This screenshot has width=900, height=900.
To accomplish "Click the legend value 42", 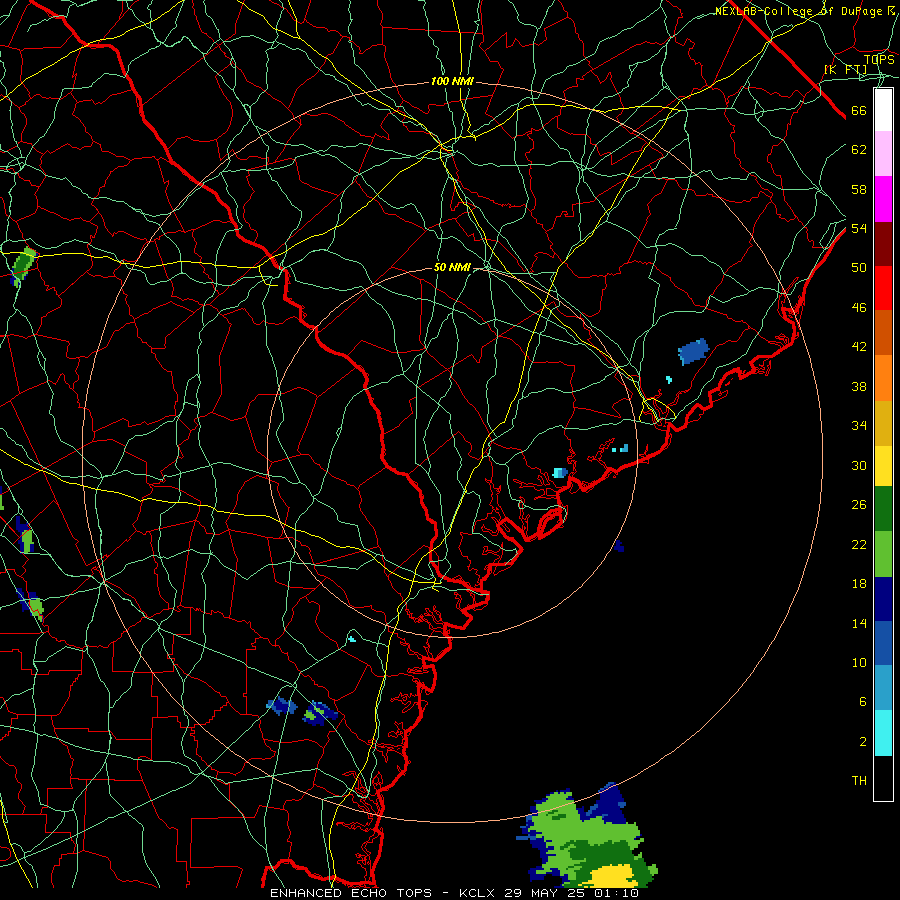I will coord(859,347).
